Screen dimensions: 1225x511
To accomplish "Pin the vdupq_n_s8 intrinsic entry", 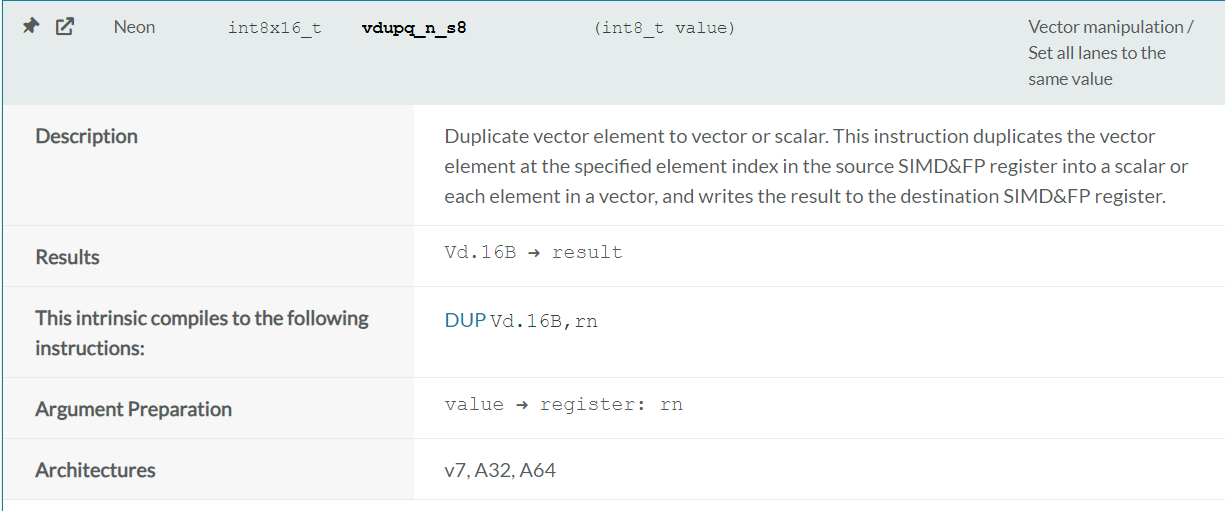I will pos(31,27).
